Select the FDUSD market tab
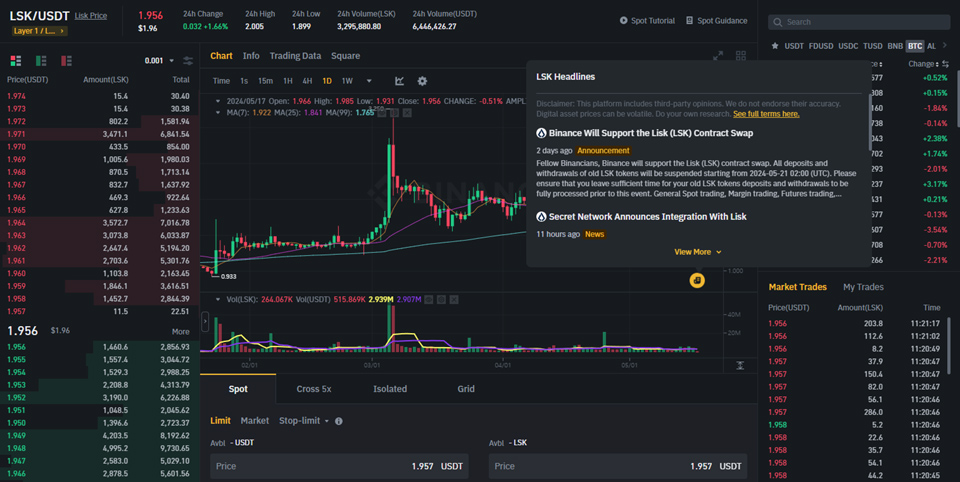This screenshot has height=482, width=960. [x=821, y=46]
